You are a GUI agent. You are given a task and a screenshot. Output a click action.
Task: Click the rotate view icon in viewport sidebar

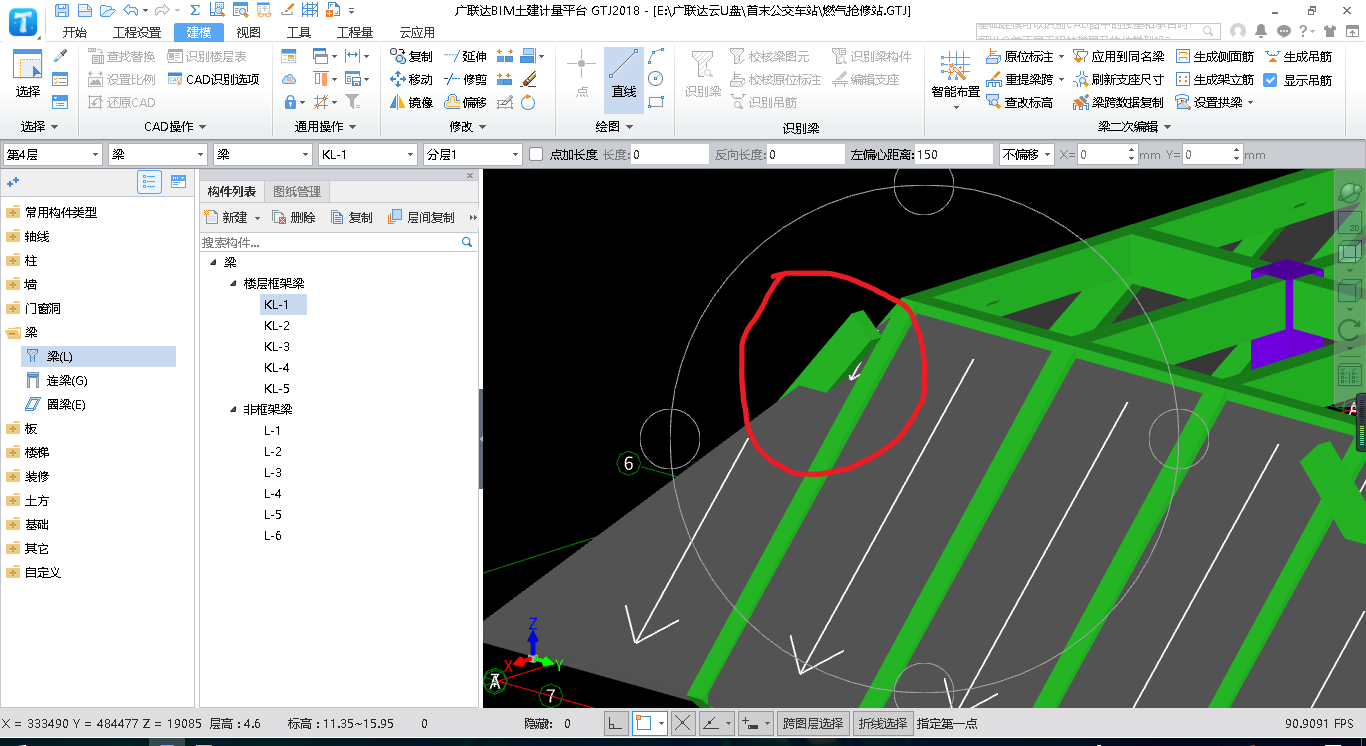[1349, 330]
